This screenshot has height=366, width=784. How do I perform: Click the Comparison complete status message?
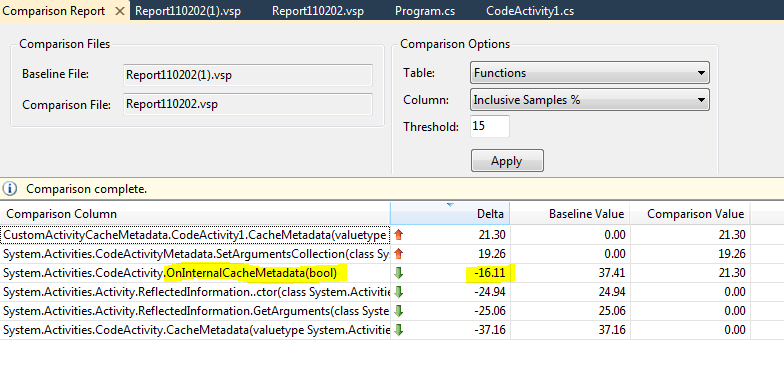pyautogui.click(x=86, y=189)
